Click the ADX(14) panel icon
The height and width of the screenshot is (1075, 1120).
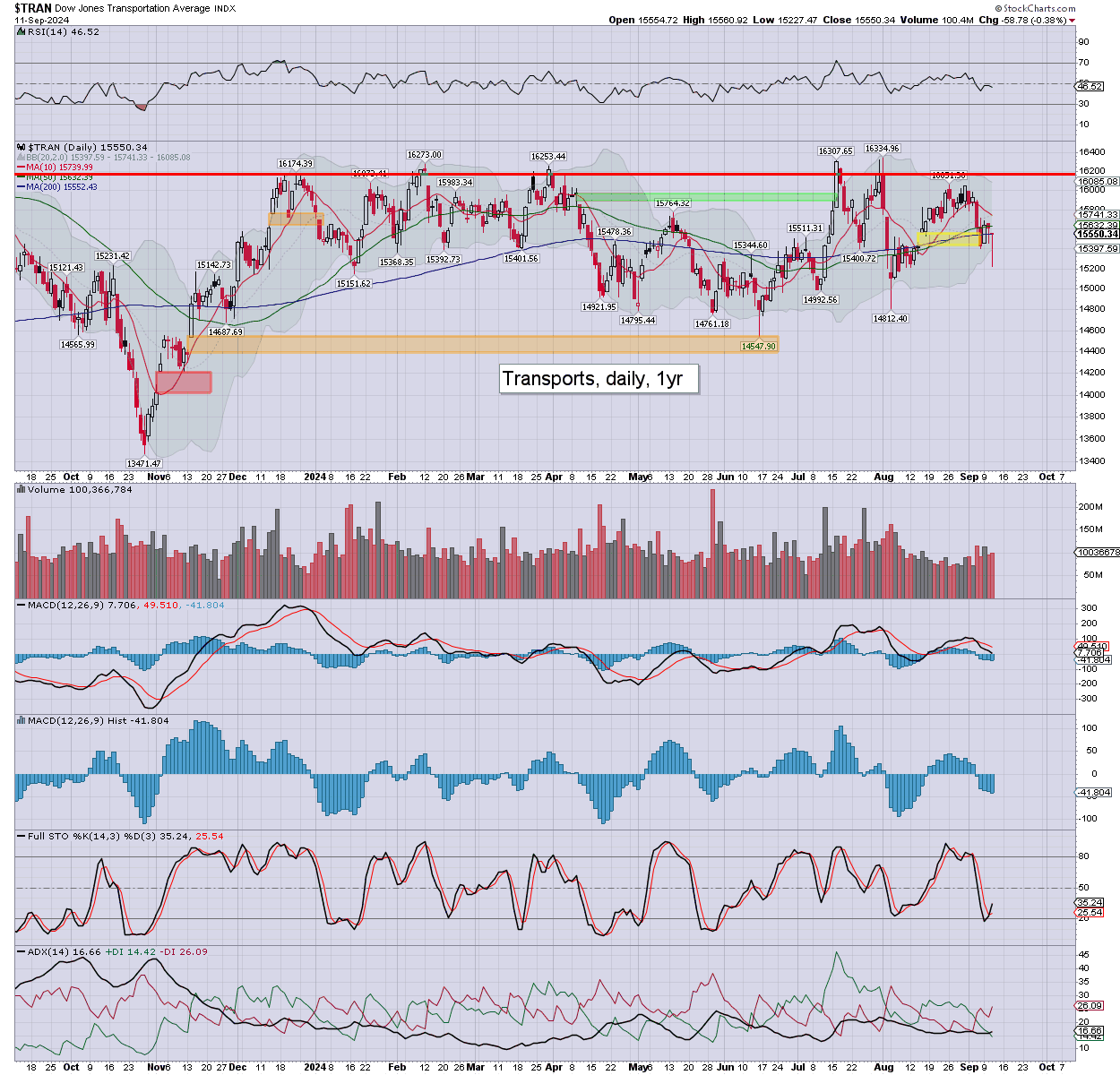(22, 952)
